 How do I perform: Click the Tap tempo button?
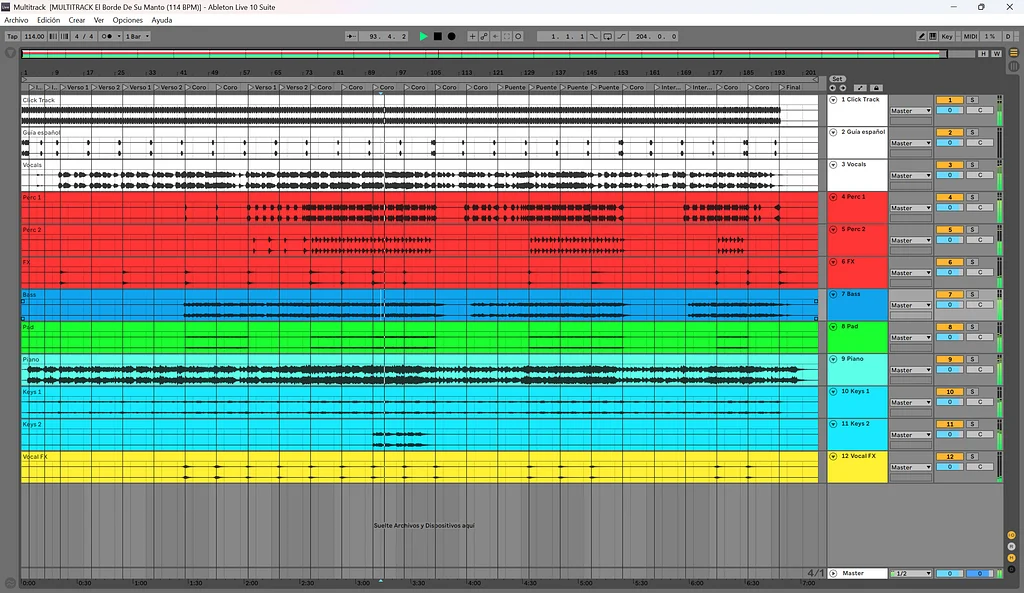[x=12, y=37]
